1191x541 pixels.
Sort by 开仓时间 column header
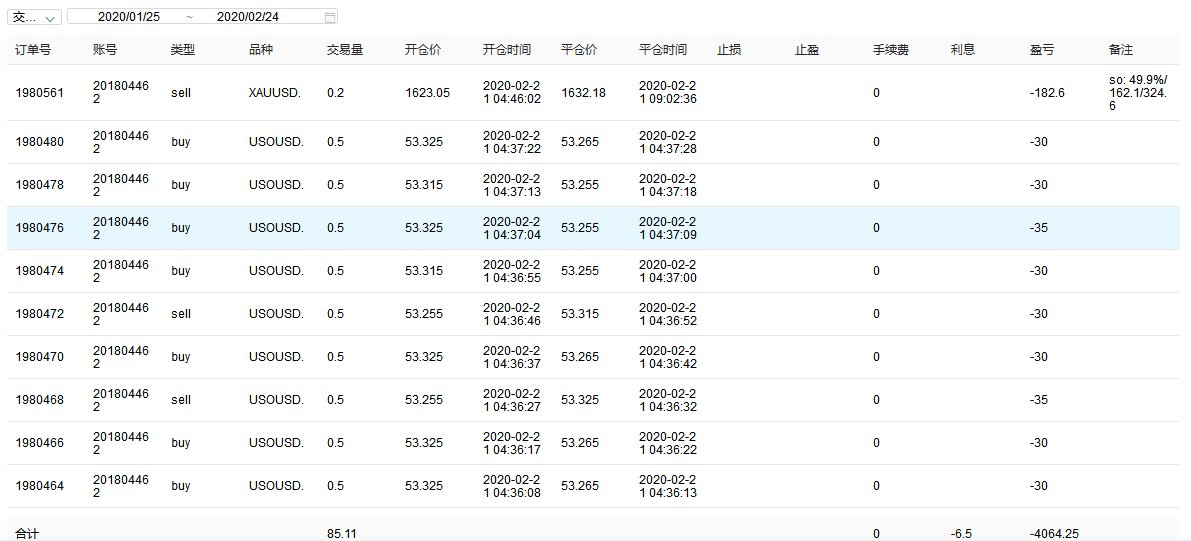(x=507, y=49)
